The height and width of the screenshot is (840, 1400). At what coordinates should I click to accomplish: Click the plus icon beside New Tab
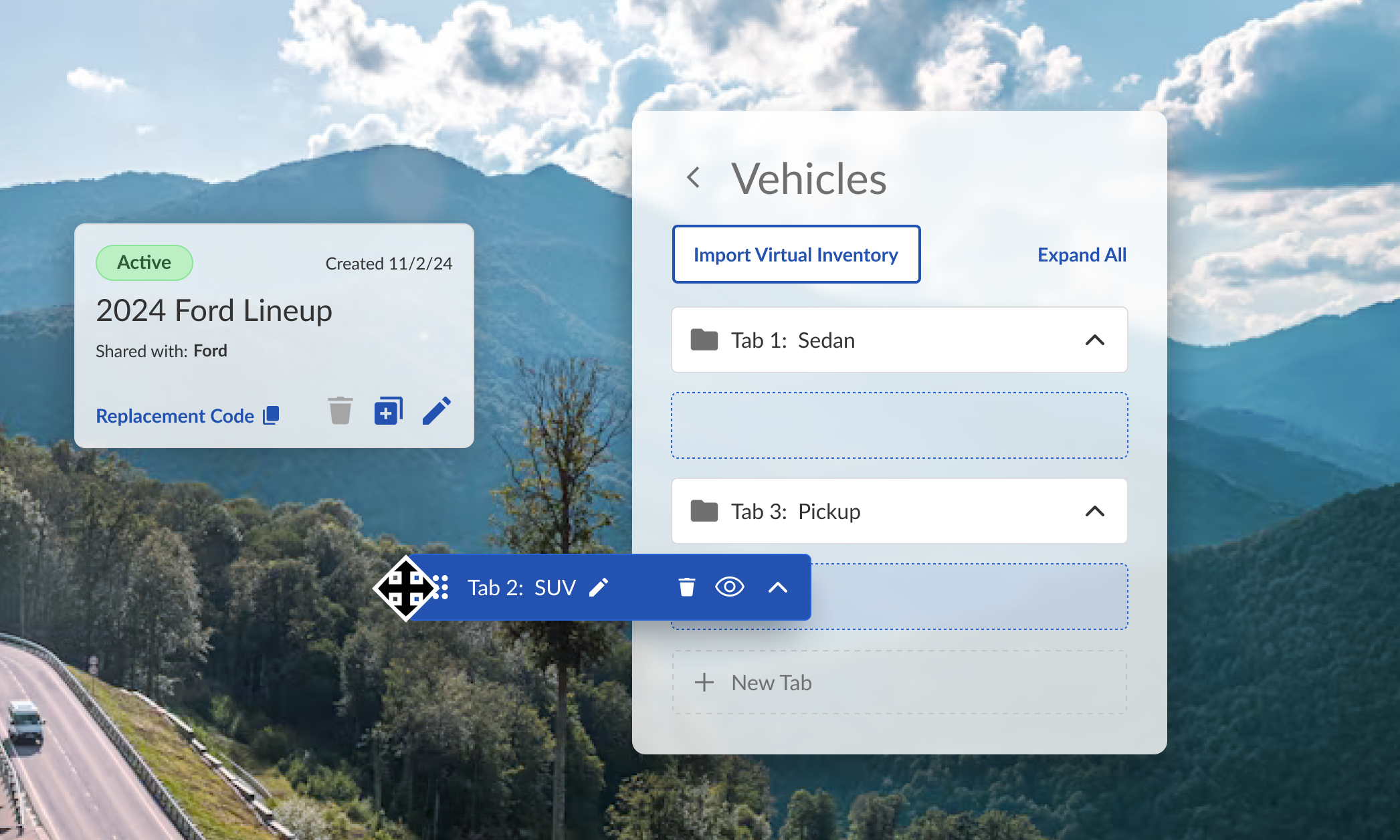point(704,682)
